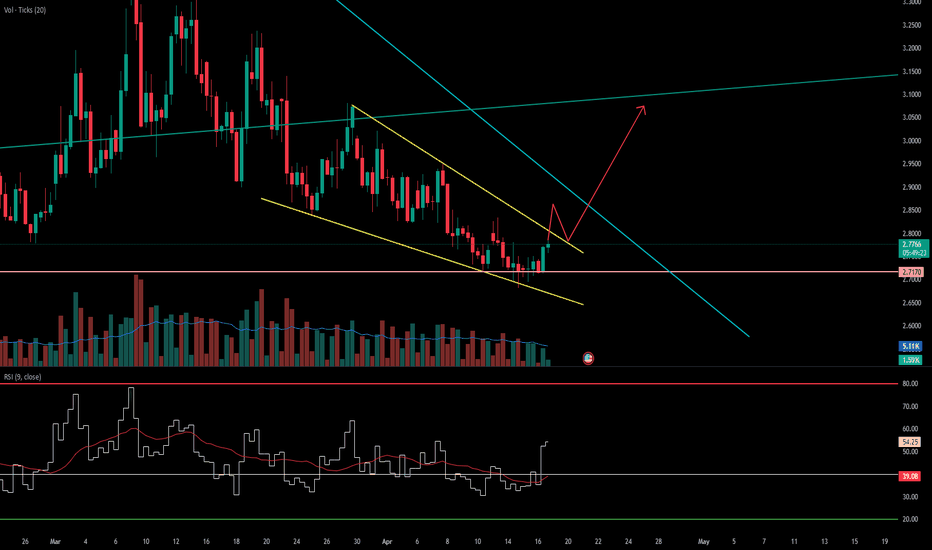
Task: Click the 2.8000 price axis label
Action: pos(912,234)
